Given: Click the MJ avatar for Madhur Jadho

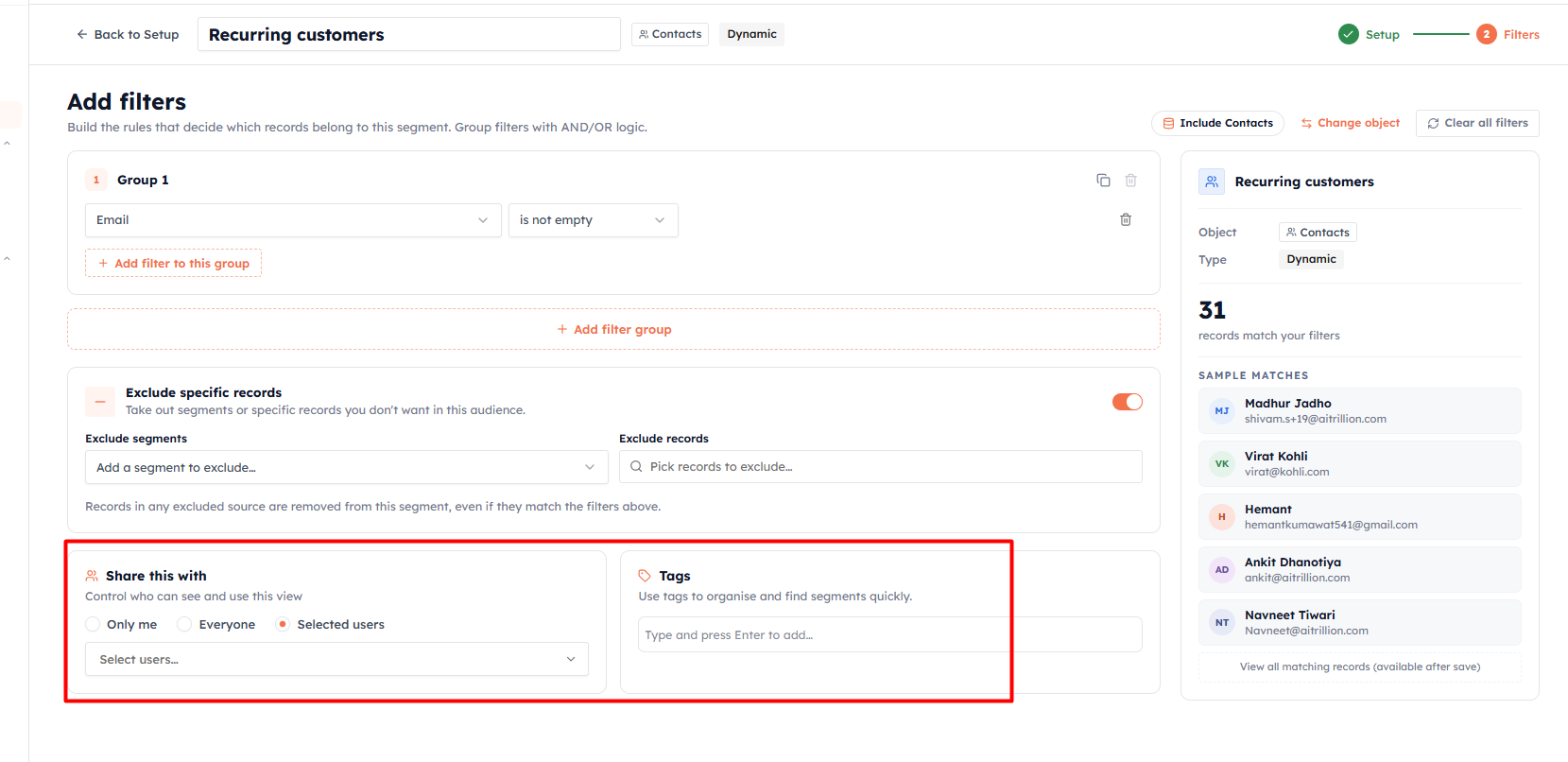Looking at the screenshot, I should click(1222, 411).
